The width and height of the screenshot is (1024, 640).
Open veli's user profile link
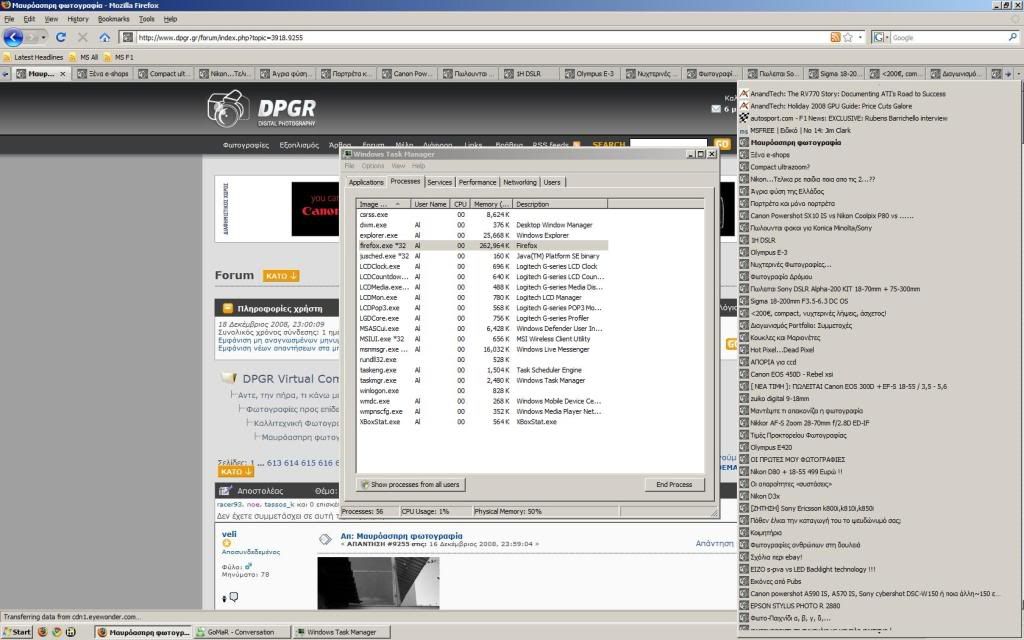tap(229, 534)
